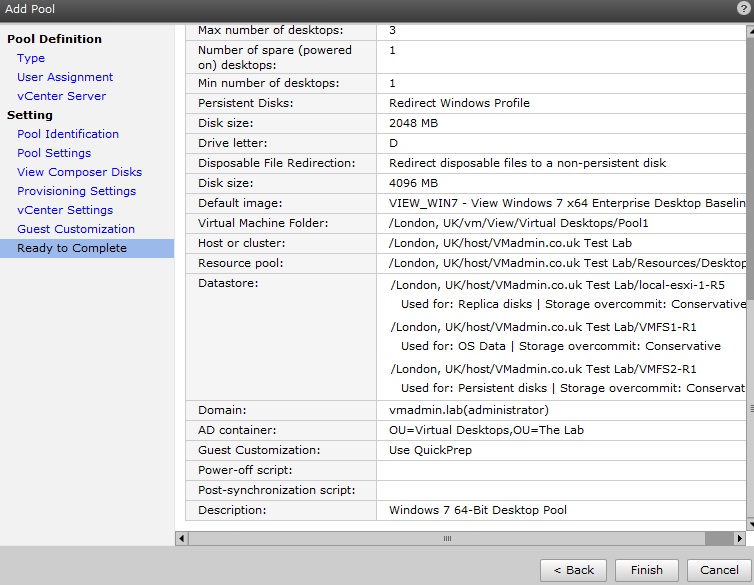Click the 'Min number of desktops:' label

click(268, 83)
